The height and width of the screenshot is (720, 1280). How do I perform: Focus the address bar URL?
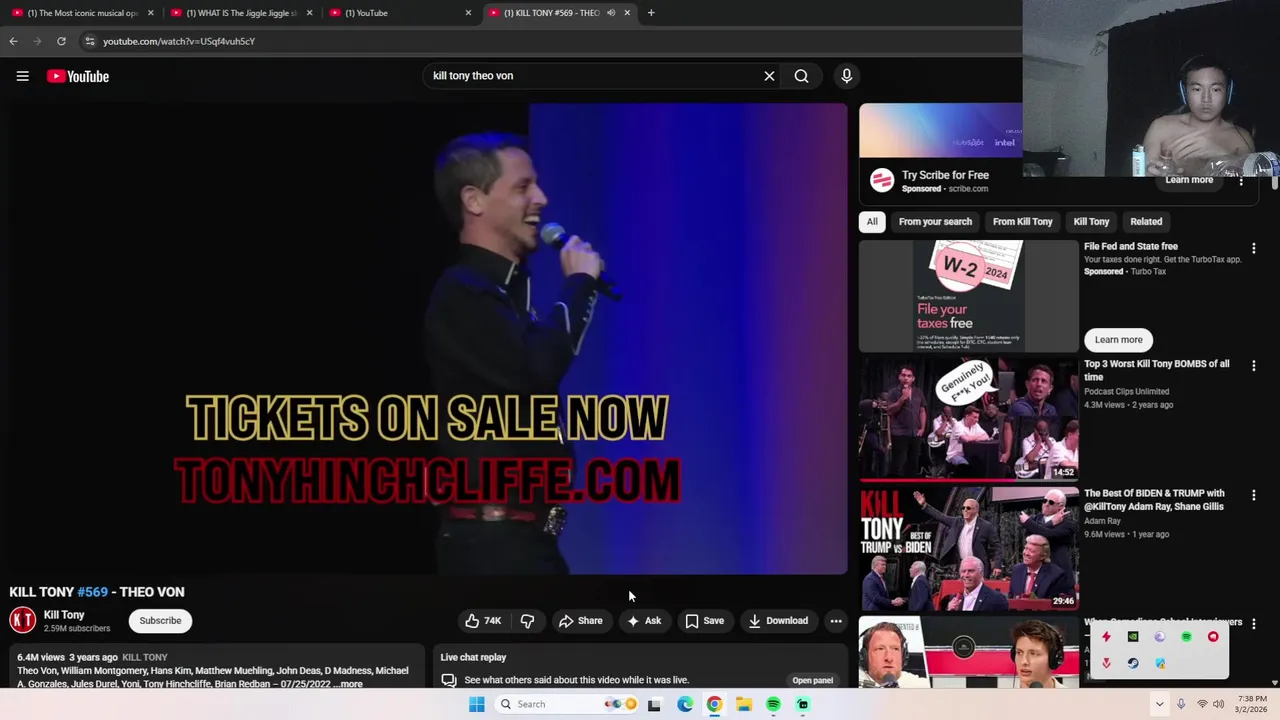(x=179, y=41)
